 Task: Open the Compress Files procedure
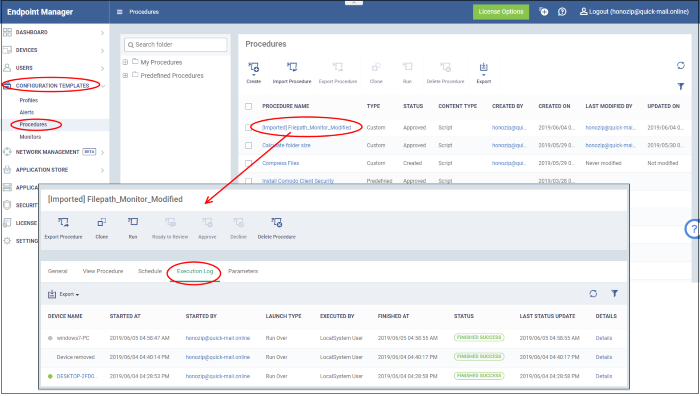[x=280, y=163]
